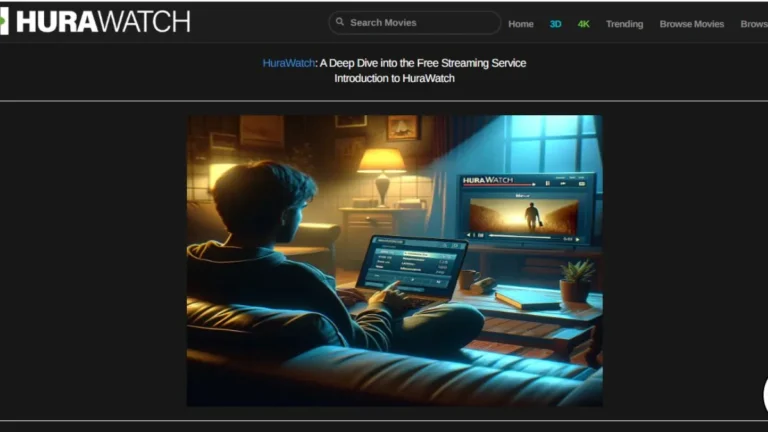Open Browse Movies page
Viewport: 768px width, 432px height.
click(692, 24)
